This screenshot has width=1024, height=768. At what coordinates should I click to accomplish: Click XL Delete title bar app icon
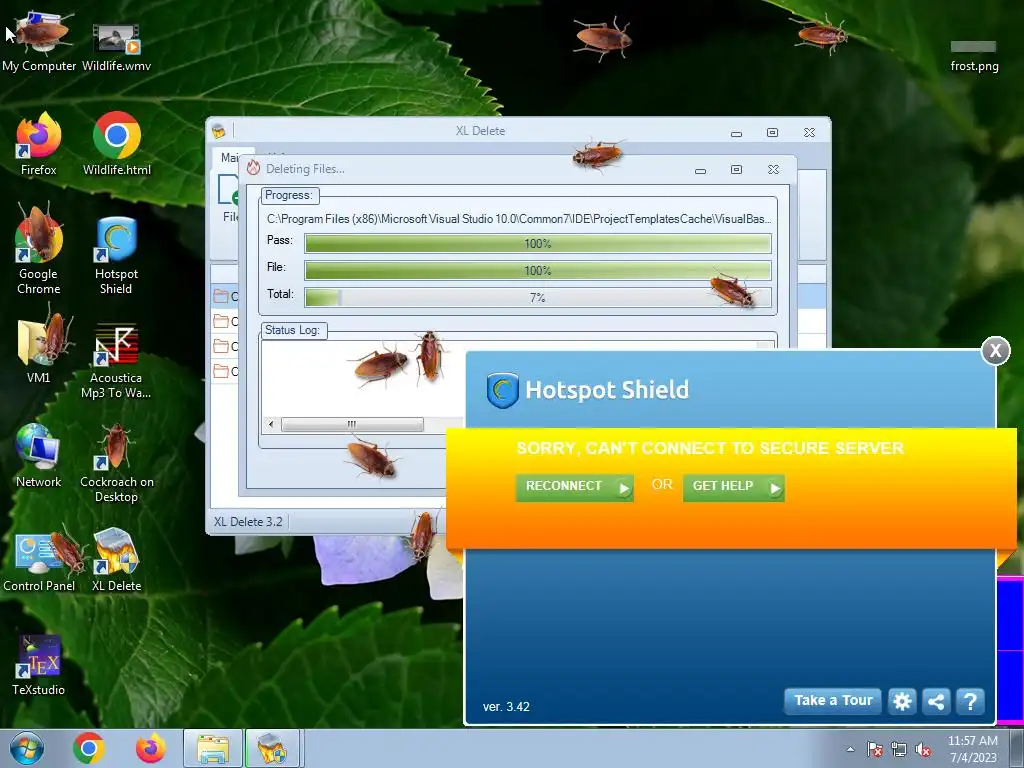click(x=219, y=131)
